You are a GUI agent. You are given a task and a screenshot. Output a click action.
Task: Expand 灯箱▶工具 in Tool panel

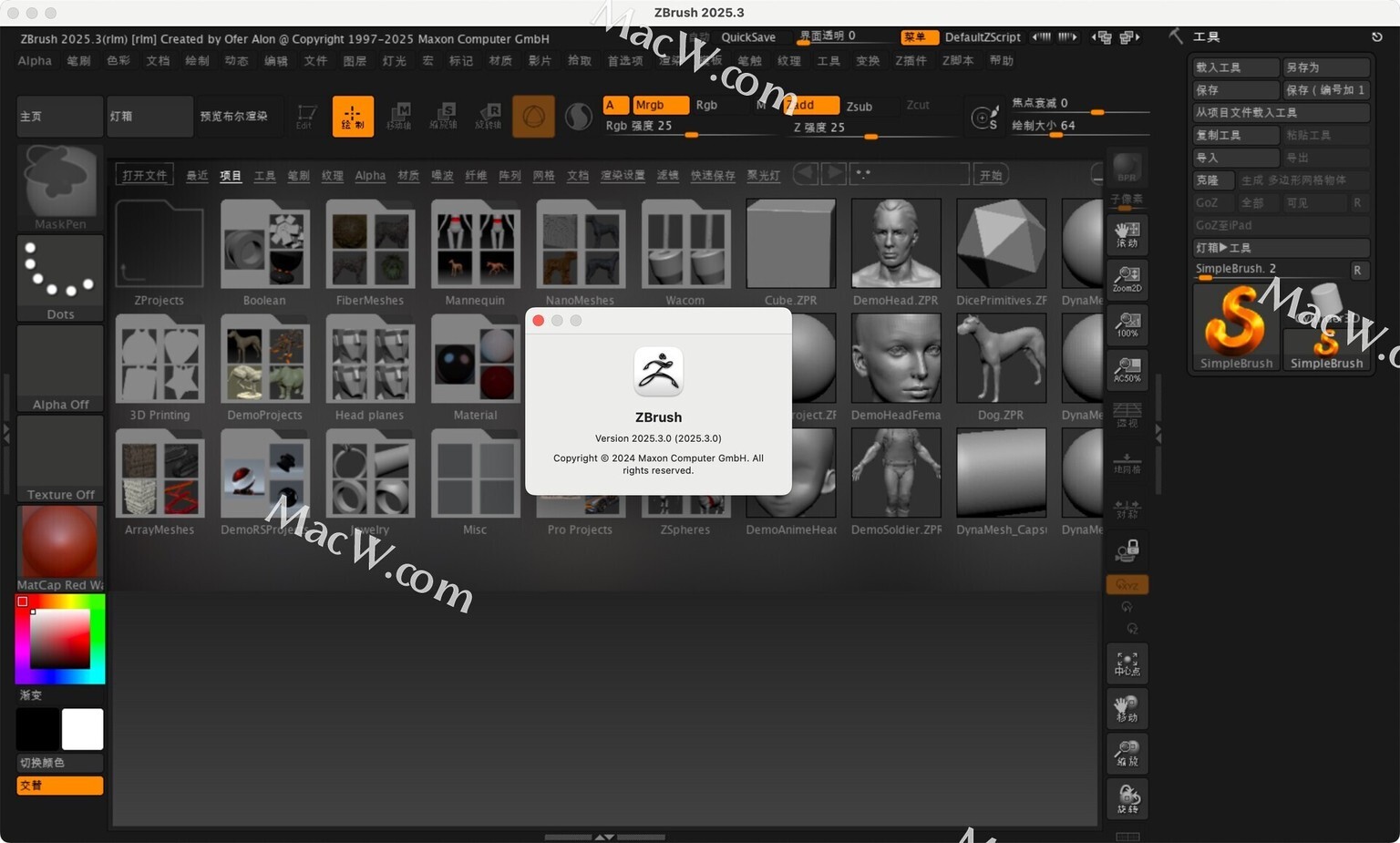(1281, 248)
